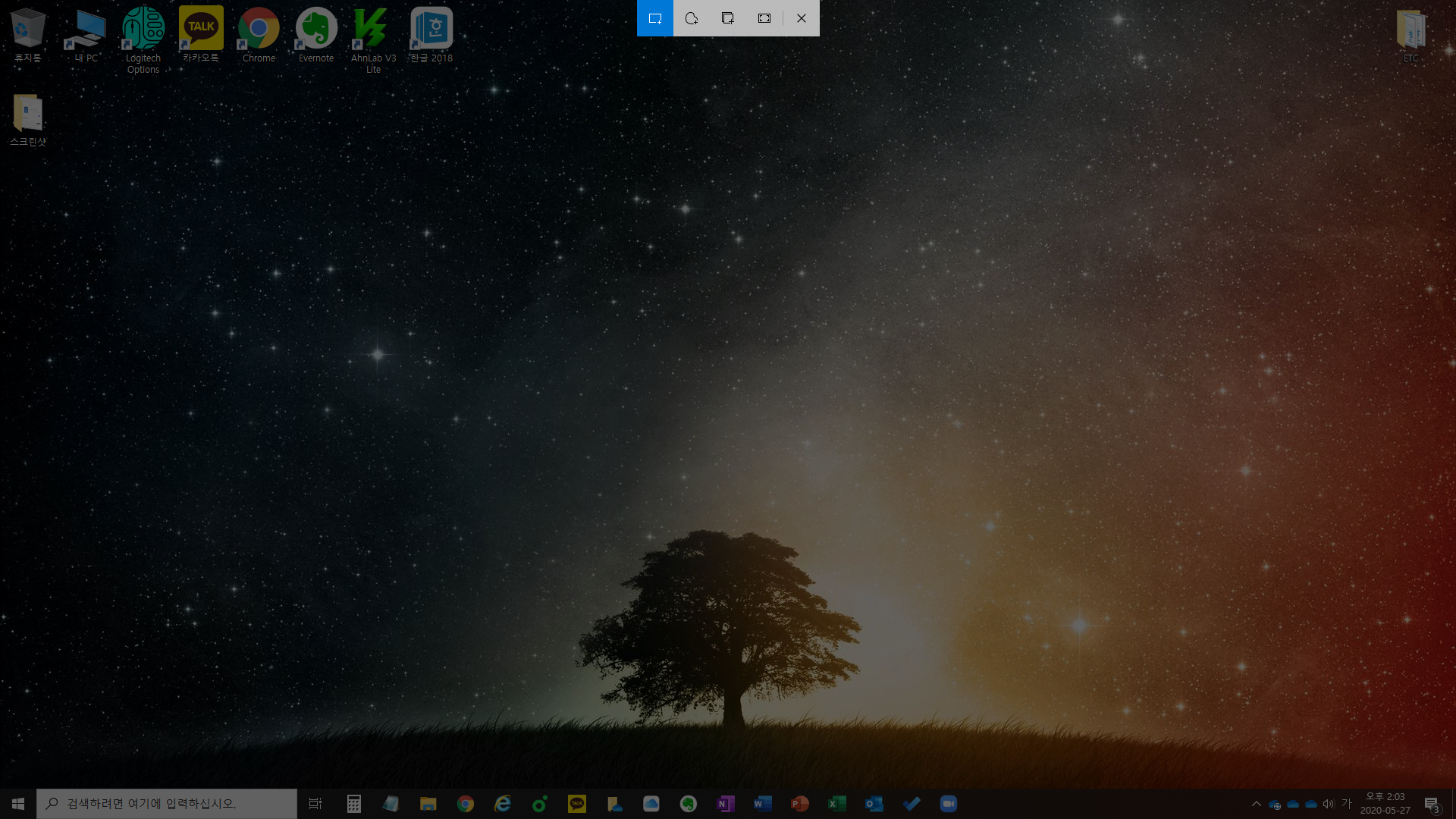1456x819 pixels.
Task: Open Microsoft To Do from taskbar
Action: click(911, 804)
